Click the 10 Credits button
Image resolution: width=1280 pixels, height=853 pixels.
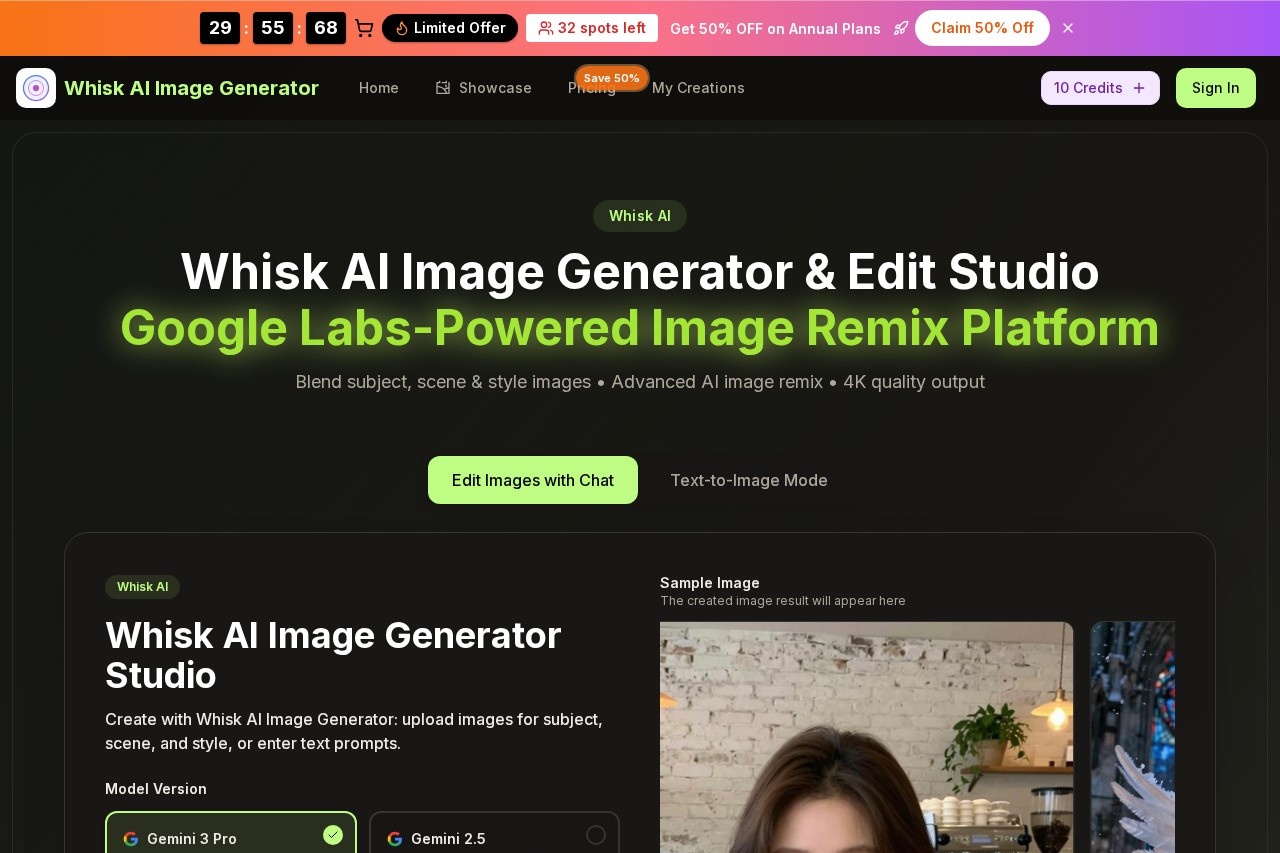[x=1100, y=88]
